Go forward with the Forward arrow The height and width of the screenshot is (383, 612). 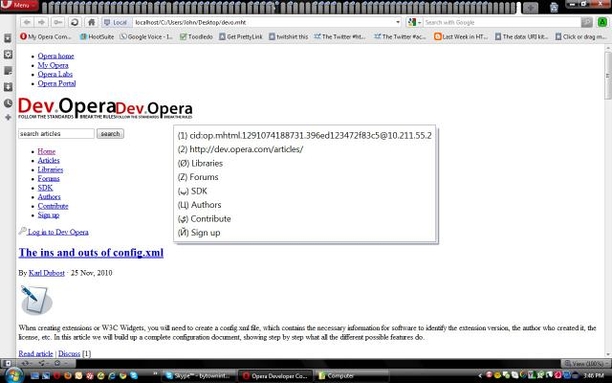pos(41,22)
